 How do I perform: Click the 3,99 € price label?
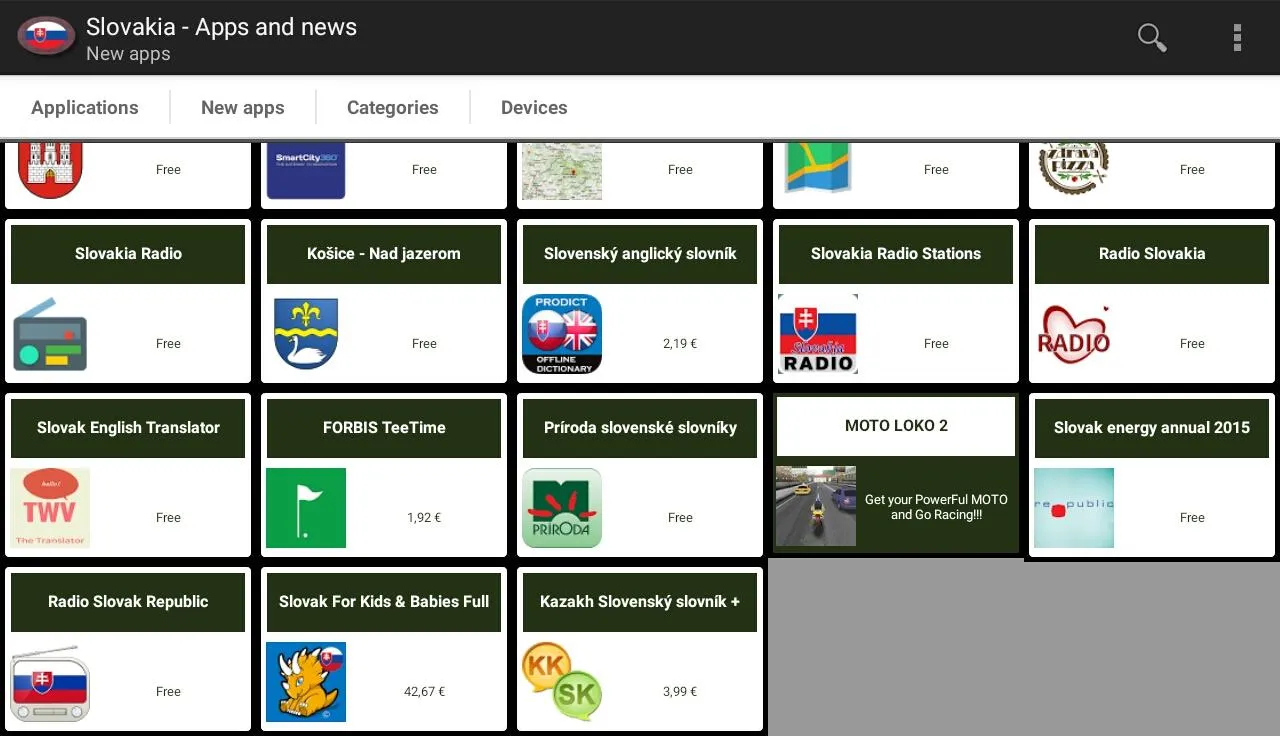click(x=680, y=691)
